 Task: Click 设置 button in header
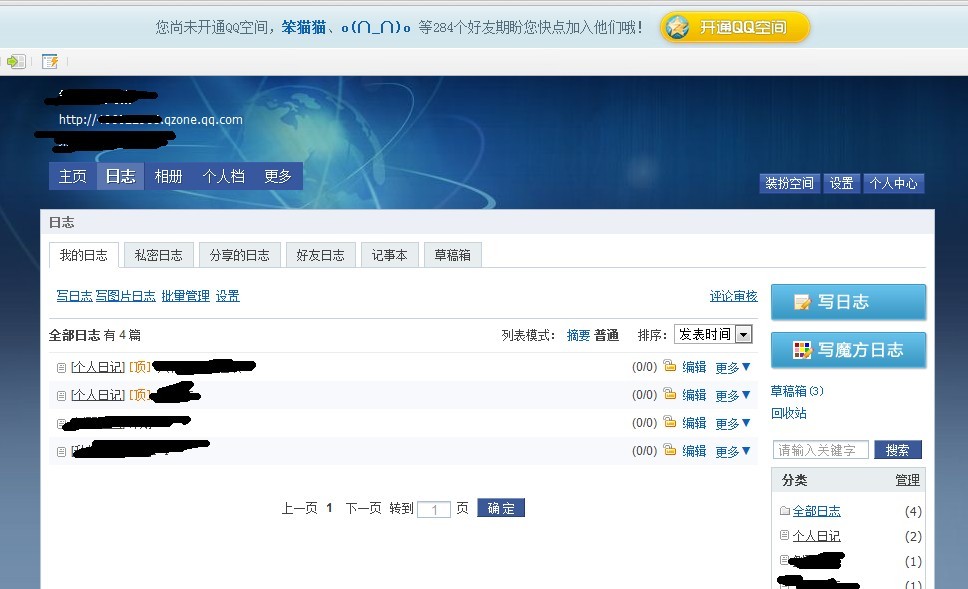841,183
